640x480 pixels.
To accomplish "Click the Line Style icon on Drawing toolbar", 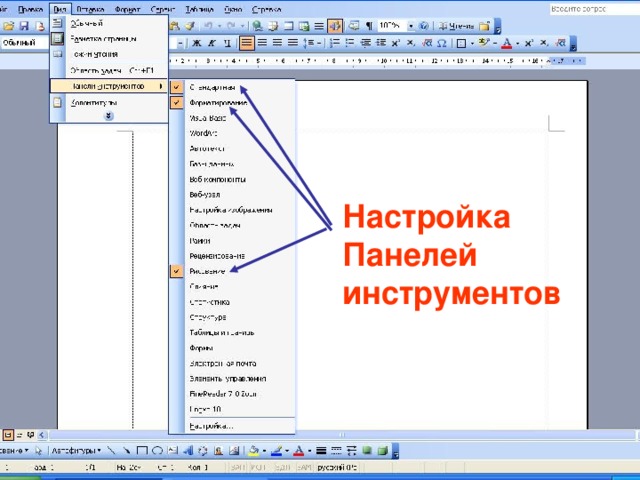I will click(x=321, y=451).
